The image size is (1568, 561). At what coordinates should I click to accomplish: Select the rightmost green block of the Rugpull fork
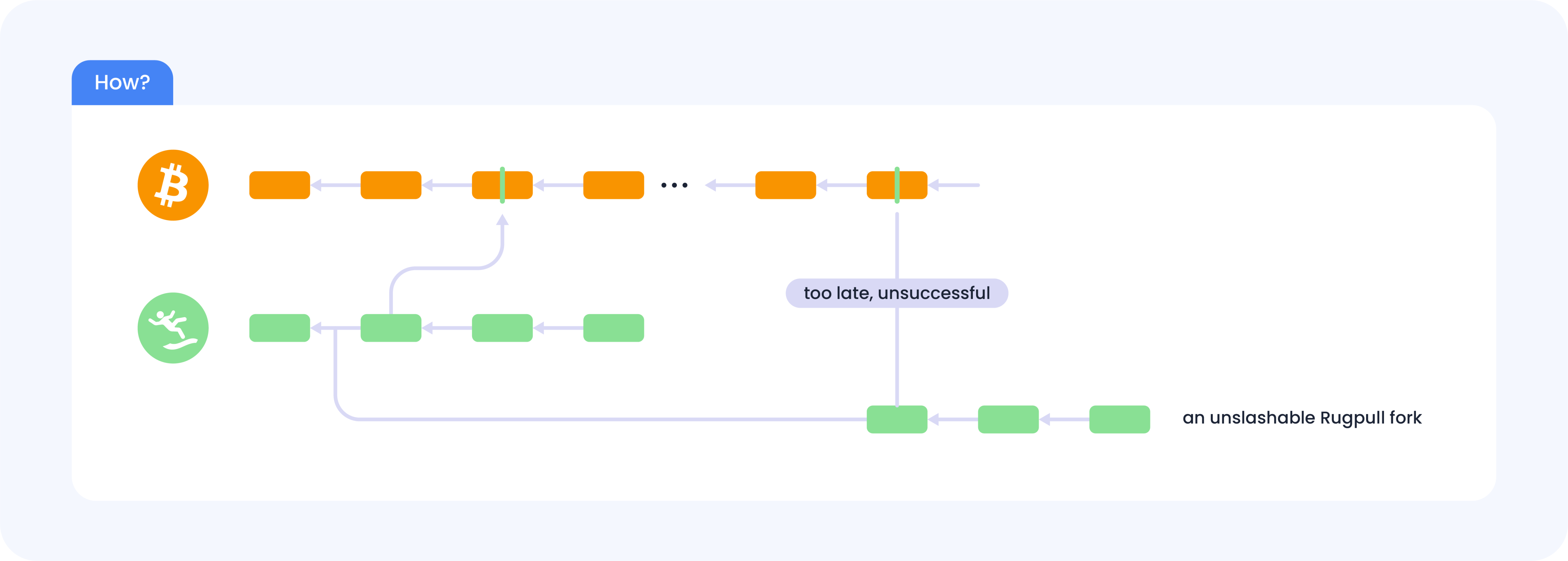(x=1119, y=419)
